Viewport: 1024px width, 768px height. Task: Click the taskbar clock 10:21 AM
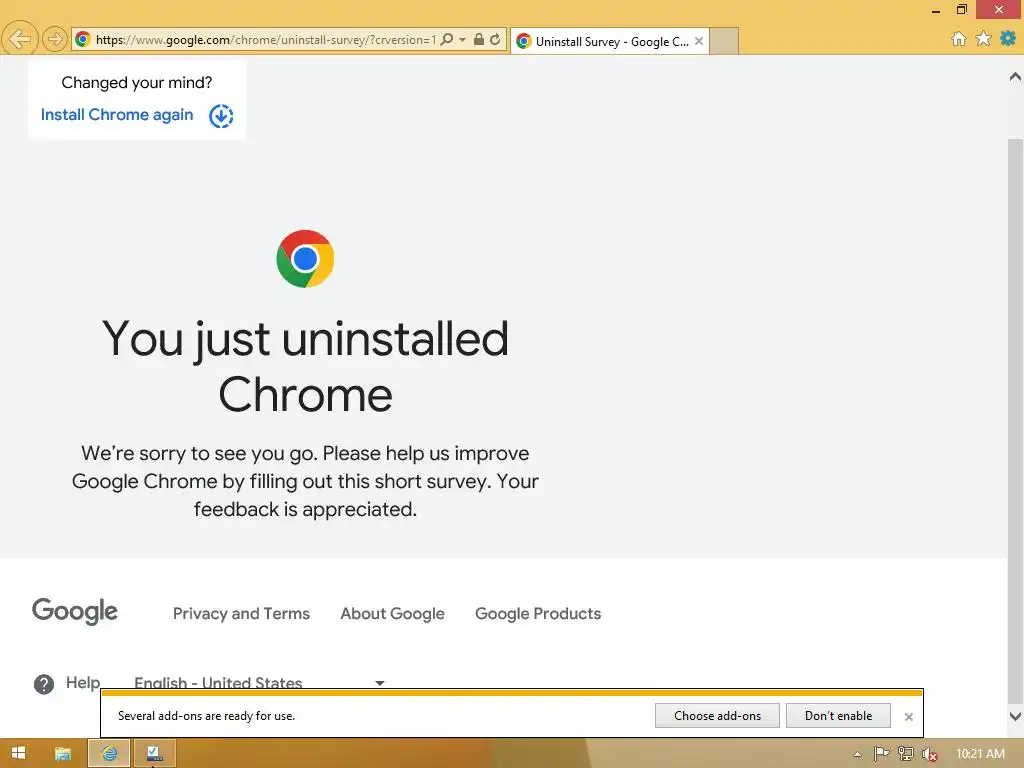tap(980, 754)
